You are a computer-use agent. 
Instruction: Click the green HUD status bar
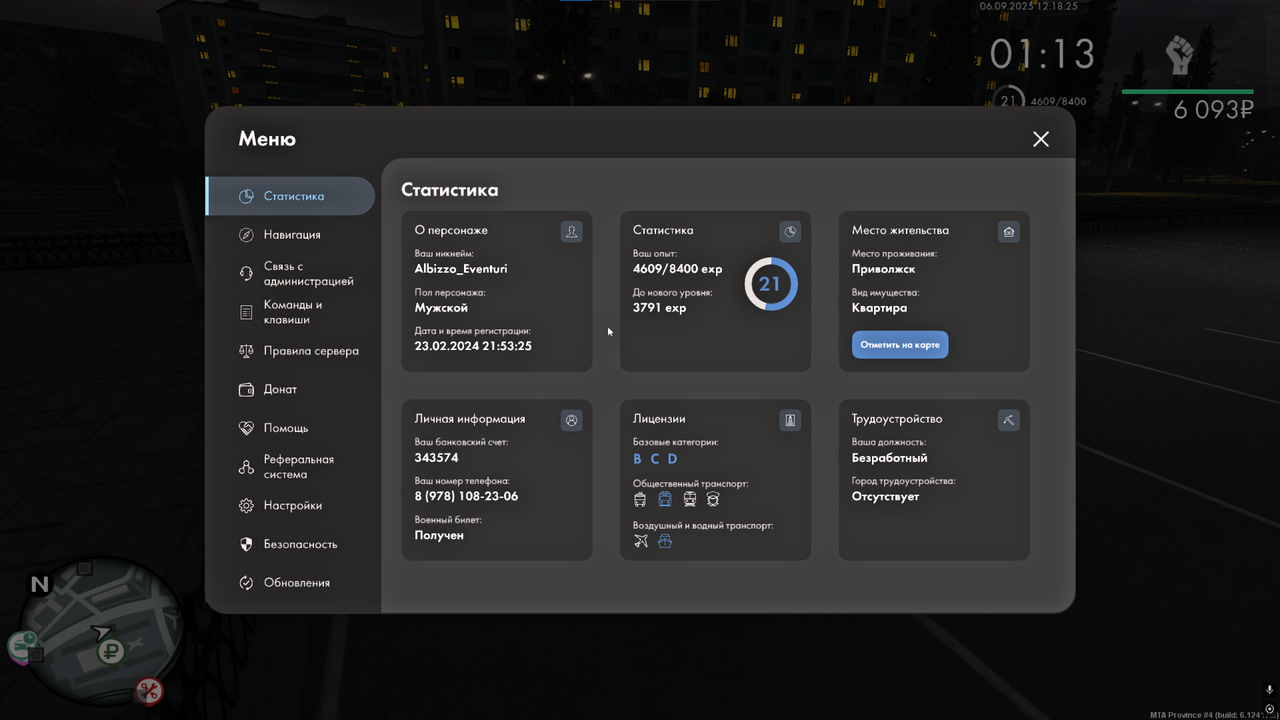point(1187,91)
